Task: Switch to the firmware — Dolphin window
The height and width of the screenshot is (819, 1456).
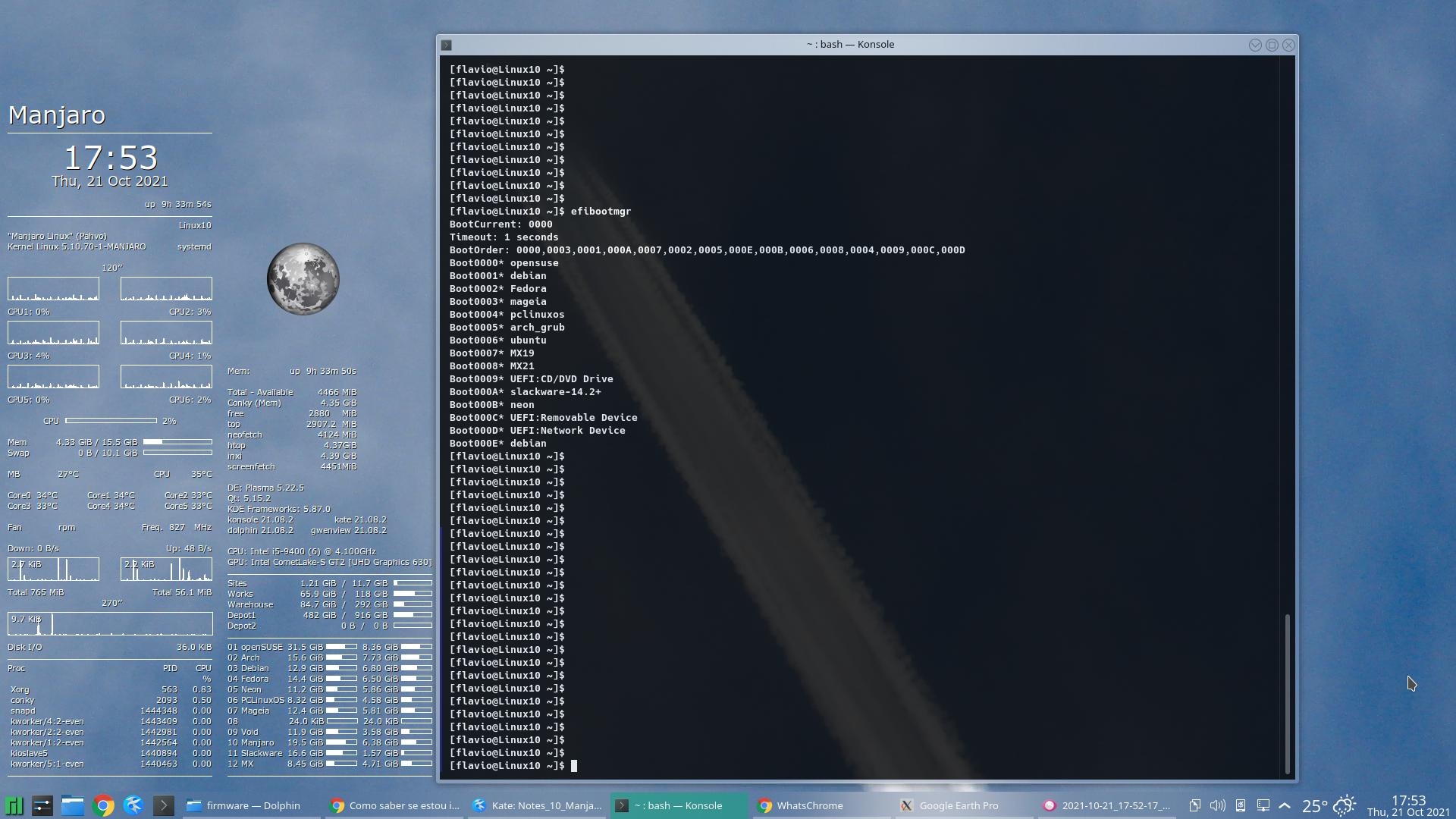Action: point(253,805)
